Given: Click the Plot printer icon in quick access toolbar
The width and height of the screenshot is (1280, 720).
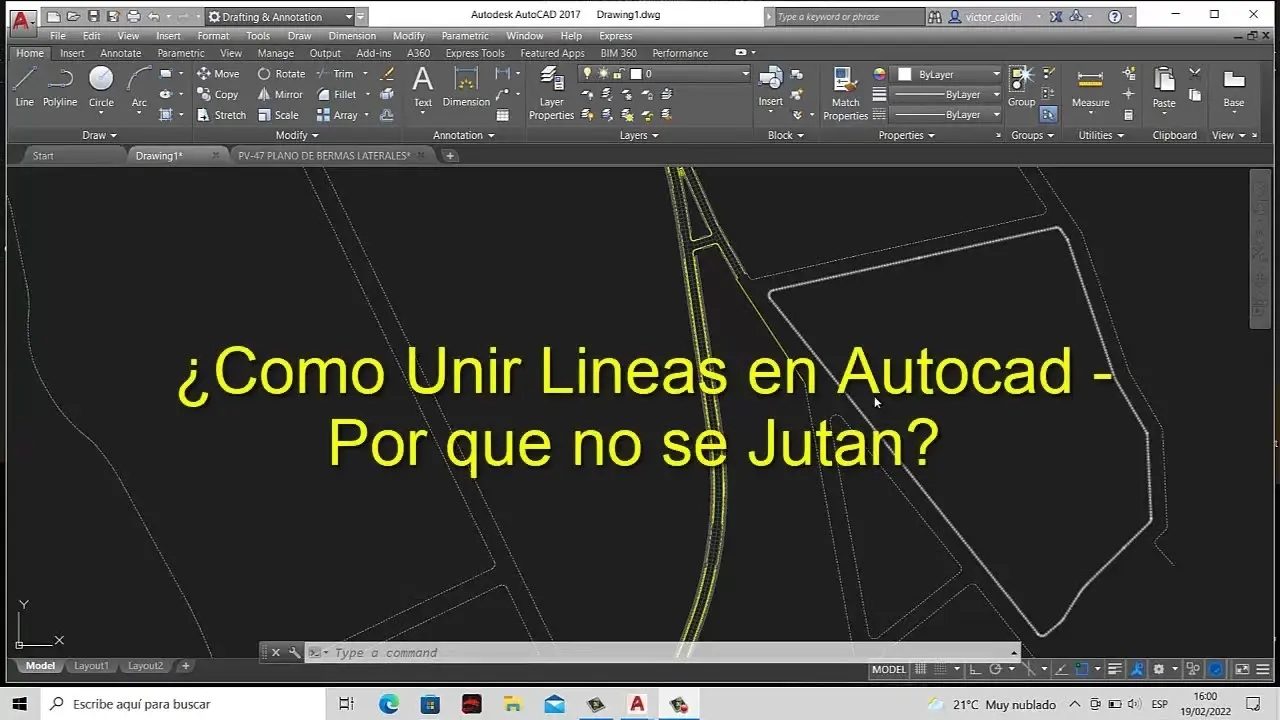Looking at the screenshot, I should (133, 16).
